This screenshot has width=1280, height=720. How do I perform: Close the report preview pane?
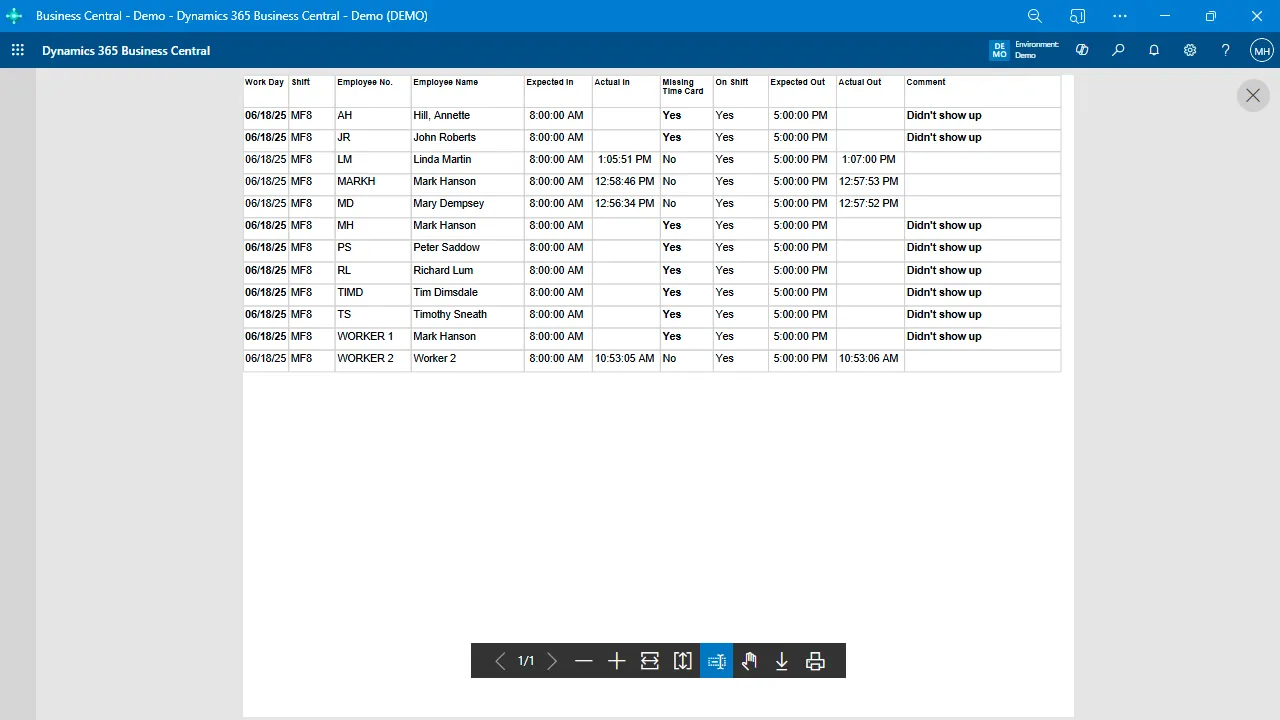point(1253,95)
